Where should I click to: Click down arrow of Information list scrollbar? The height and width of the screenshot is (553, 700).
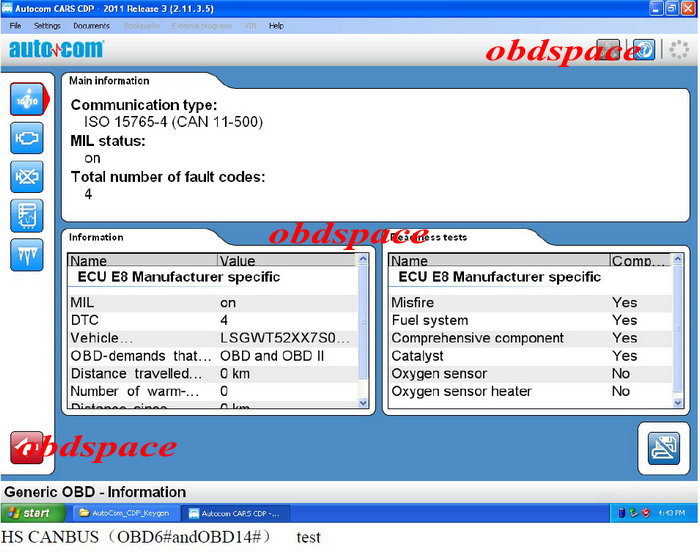363,403
